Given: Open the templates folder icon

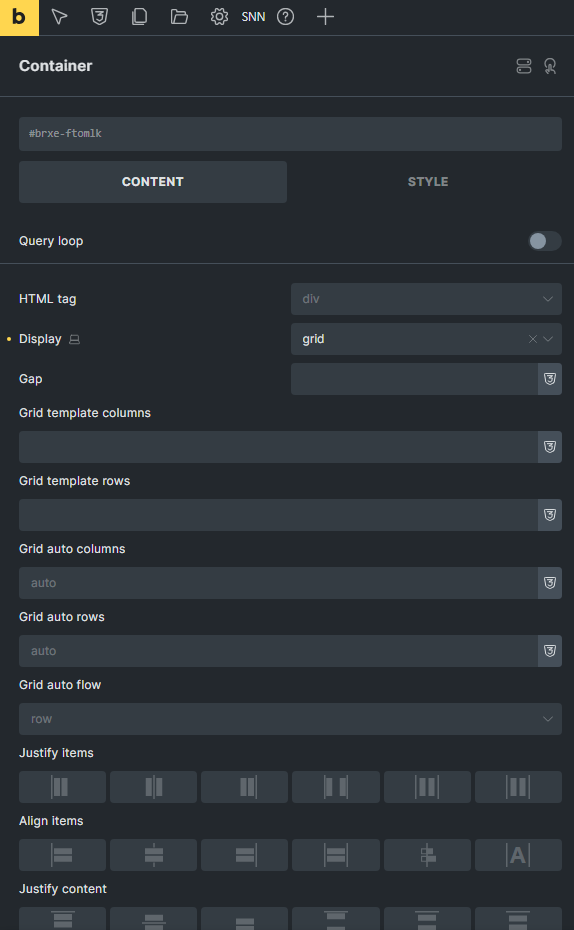Looking at the screenshot, I should click(179, 17).
